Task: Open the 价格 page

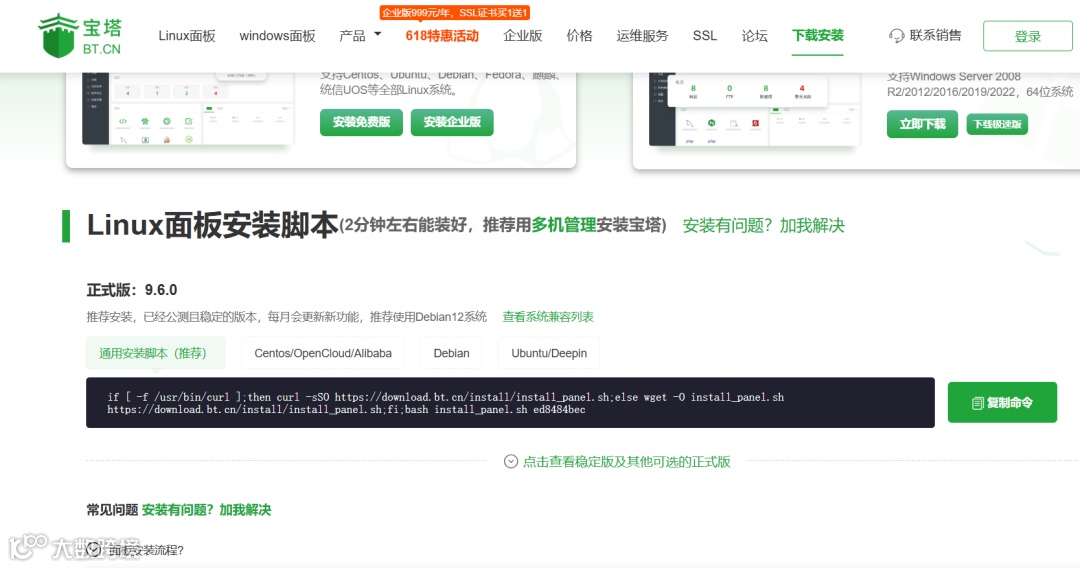Action: pyautogui.click(x=579, y=36)
